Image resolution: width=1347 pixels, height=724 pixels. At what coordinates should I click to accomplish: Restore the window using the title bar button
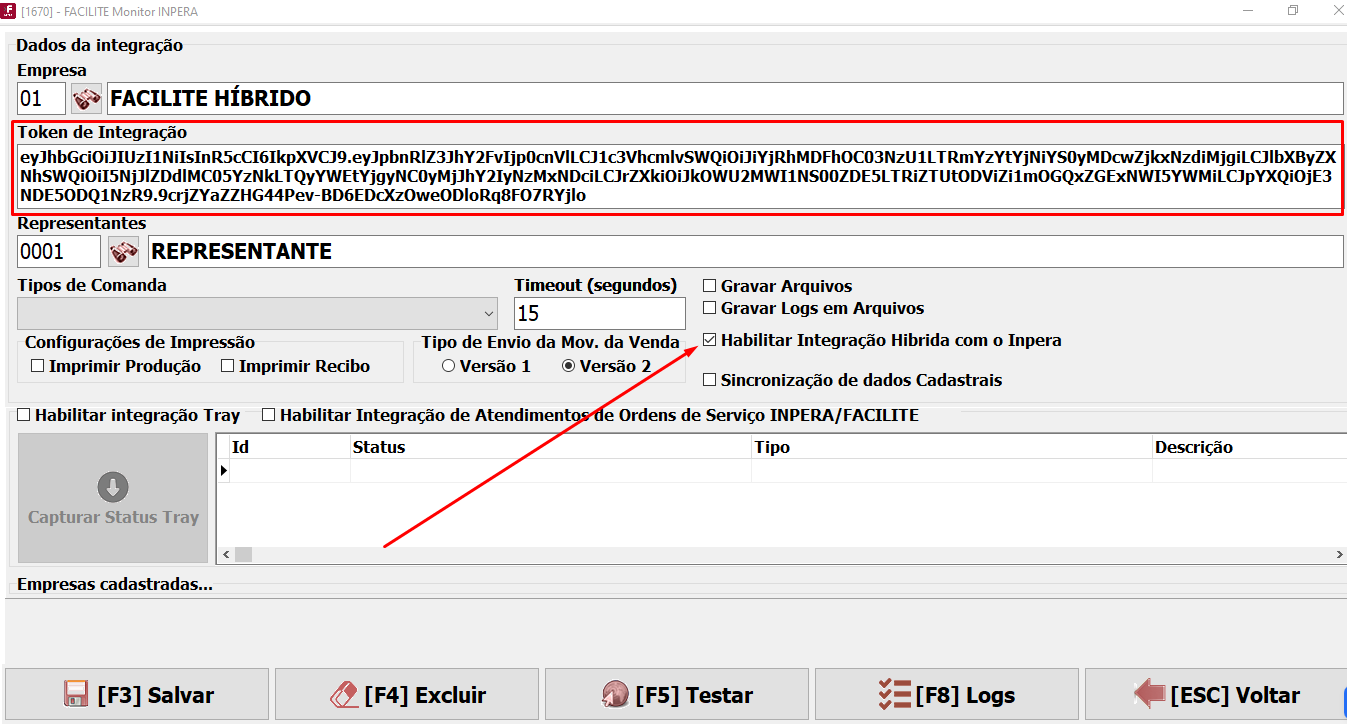pos(1293,10)
